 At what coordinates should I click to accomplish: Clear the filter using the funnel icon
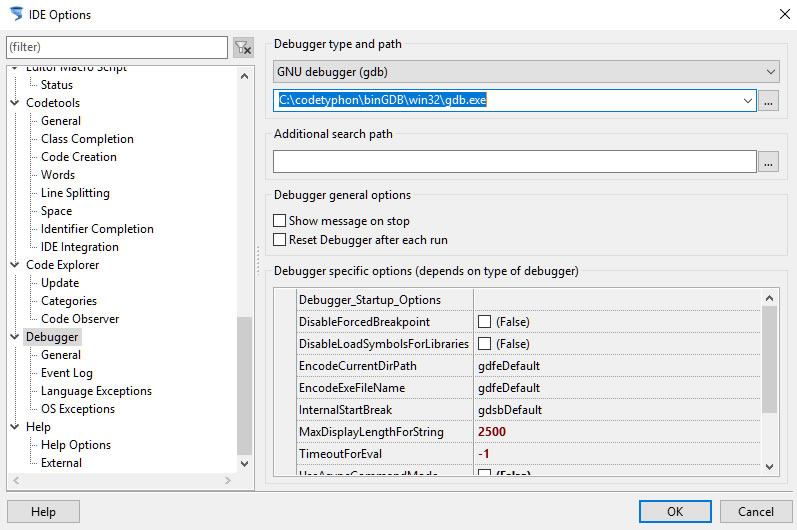click(x=243, y=48)
